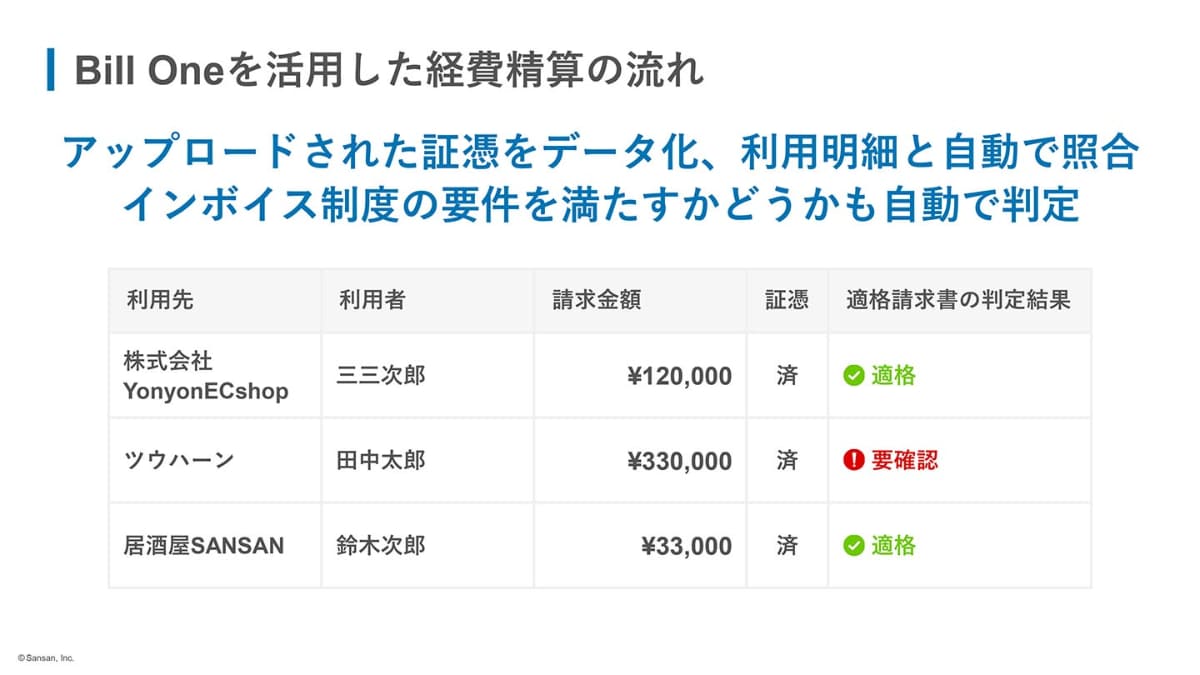Image resolution: width=1200 pixels, height=675 pixels.
Task: Click the 証憑 column header
Action: pos(787,300)
